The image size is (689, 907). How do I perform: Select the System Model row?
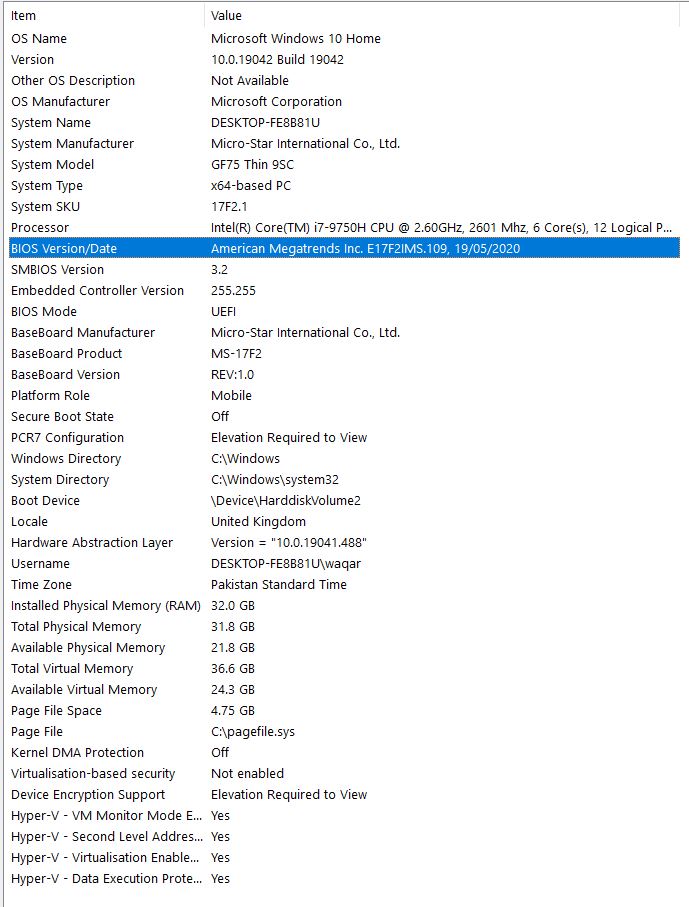click(x=344, y=165)
